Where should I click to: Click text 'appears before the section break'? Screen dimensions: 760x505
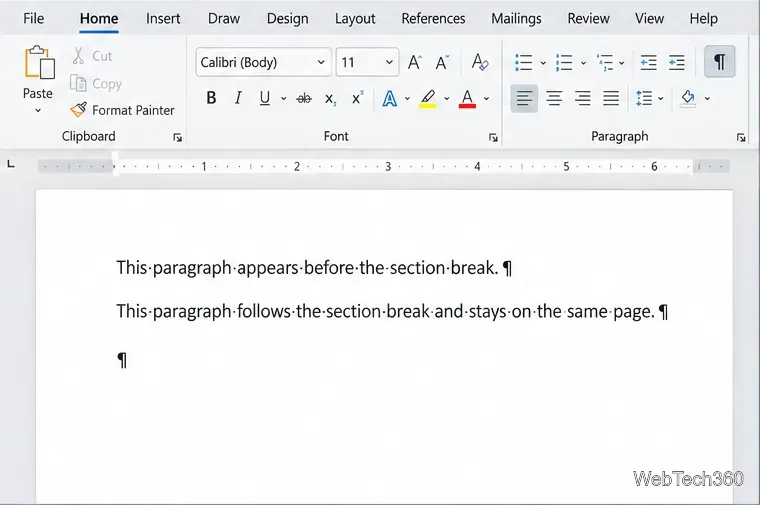tap(367, 268)
